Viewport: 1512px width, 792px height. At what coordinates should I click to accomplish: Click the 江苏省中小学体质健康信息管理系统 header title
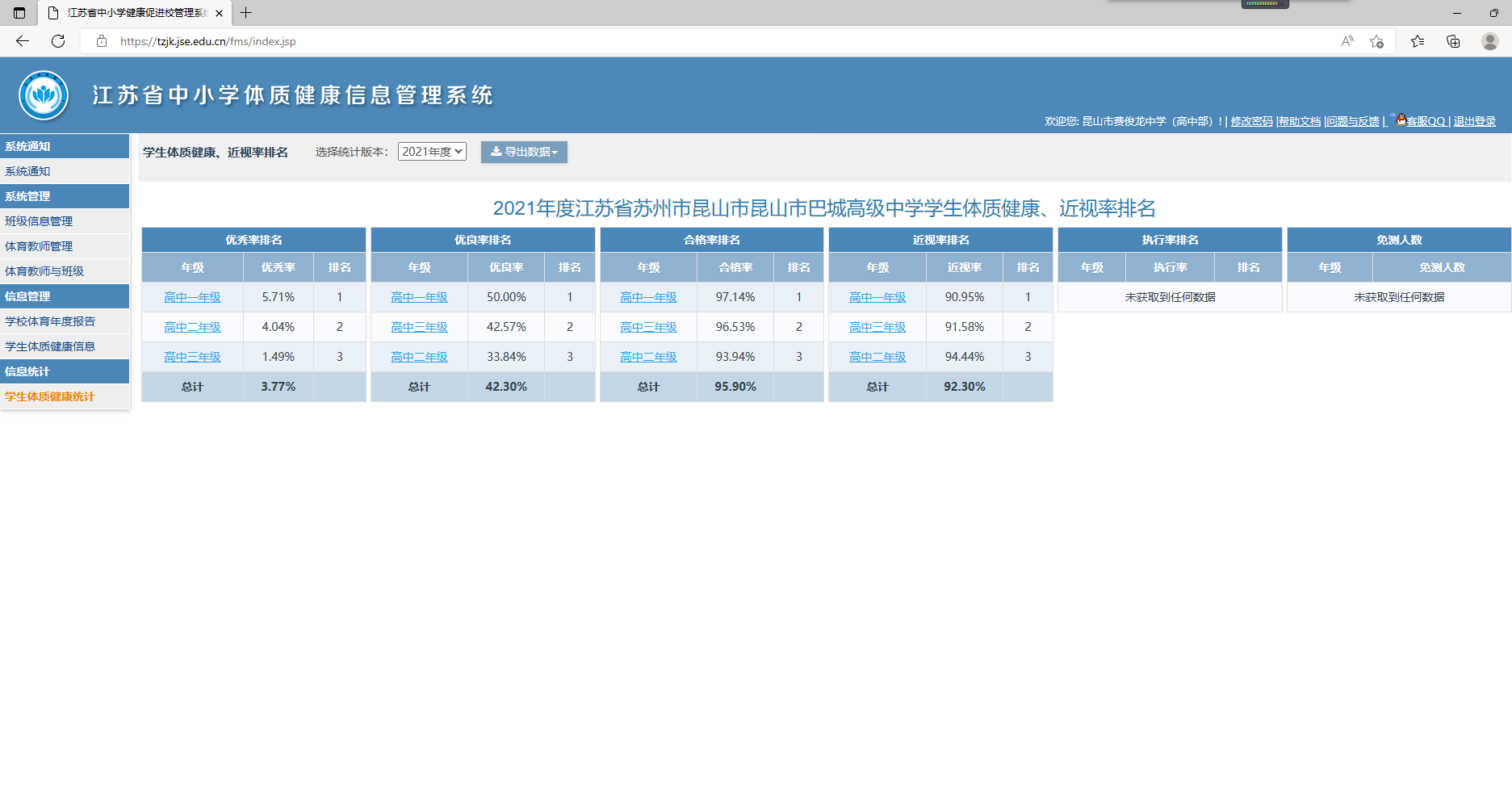coord(292,95)
